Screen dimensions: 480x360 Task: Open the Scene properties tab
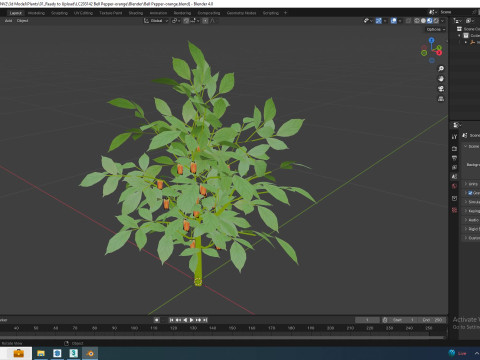(454, 176)
